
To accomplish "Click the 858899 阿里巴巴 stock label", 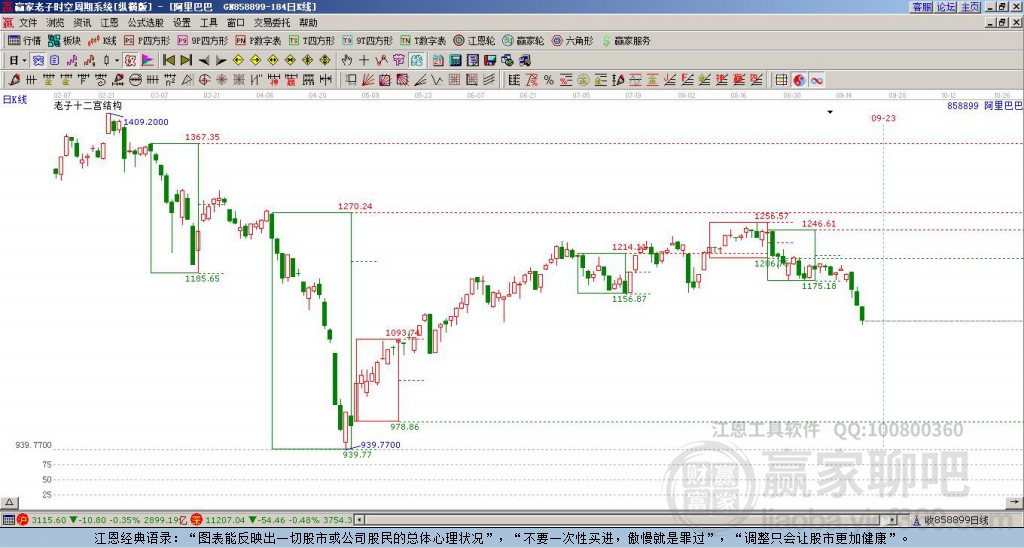I will click(985, 105).
